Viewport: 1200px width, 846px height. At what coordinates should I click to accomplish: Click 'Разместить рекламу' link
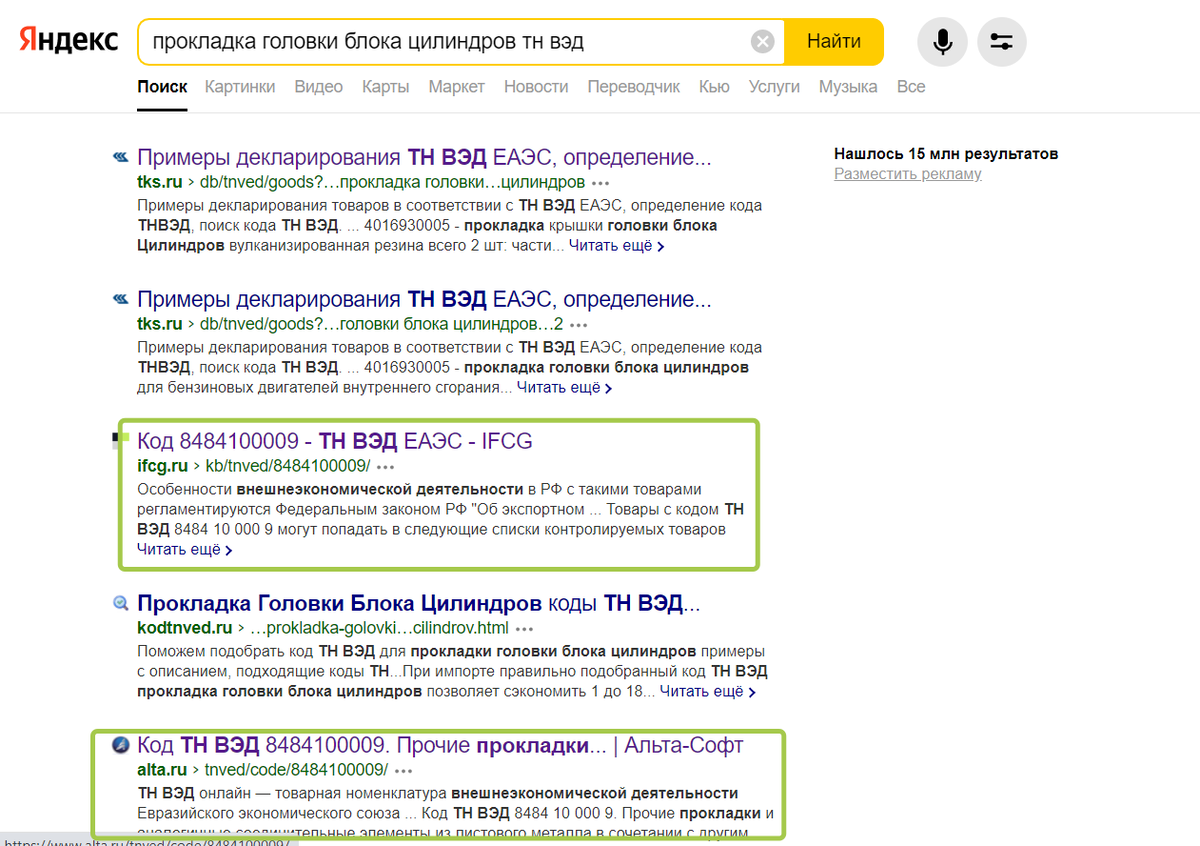[908, 174]
